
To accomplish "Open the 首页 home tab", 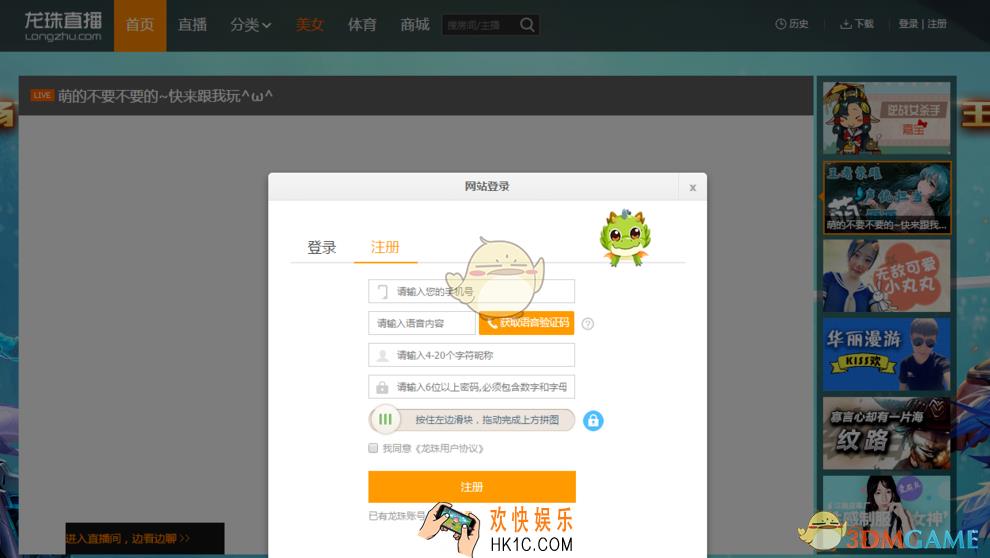I will (x=140, y=25).
